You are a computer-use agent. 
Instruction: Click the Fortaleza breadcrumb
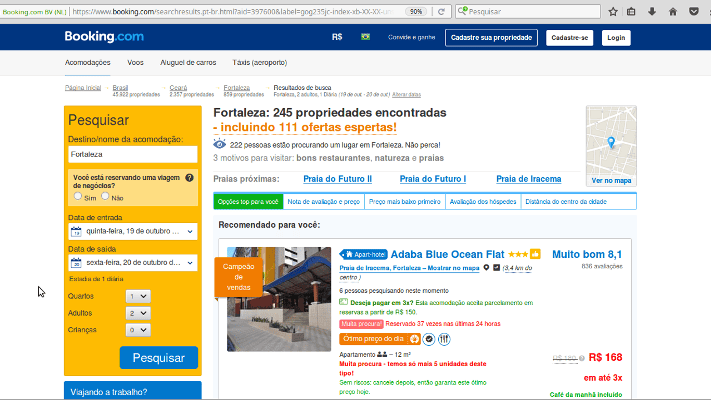tap(237, 88)
